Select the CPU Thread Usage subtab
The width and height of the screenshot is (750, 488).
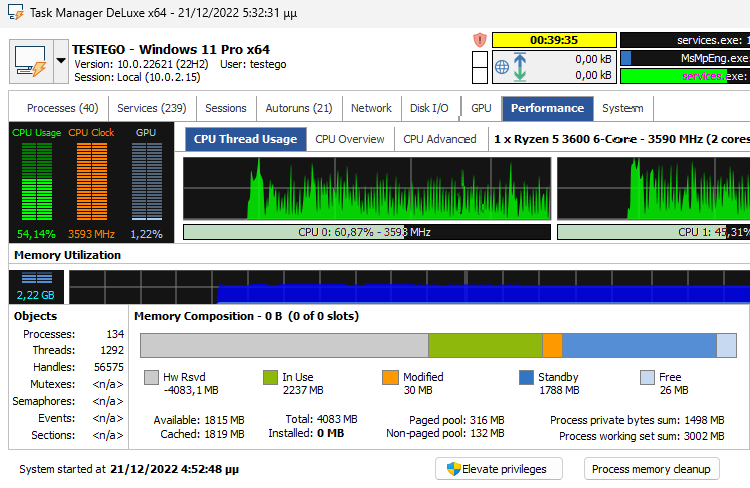tap(245, 139)
